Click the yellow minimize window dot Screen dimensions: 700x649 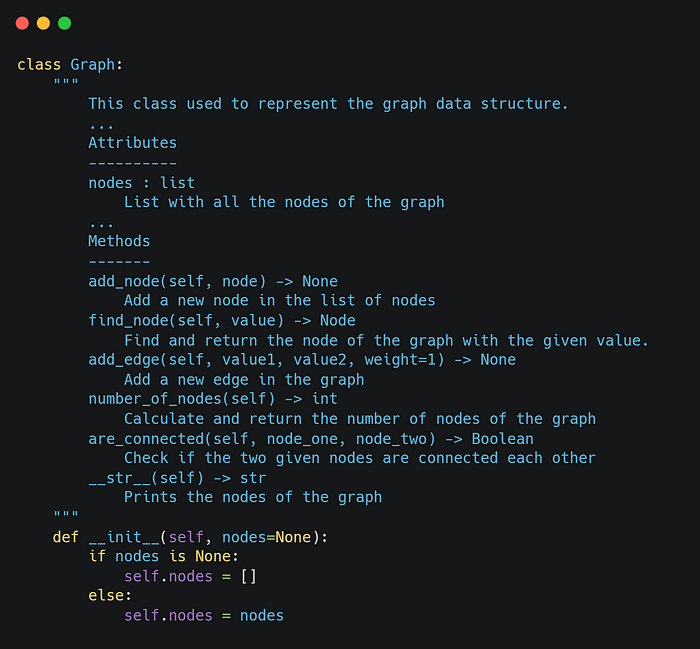point(43,23)
